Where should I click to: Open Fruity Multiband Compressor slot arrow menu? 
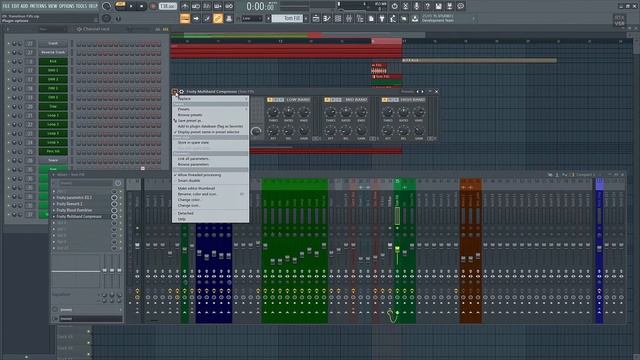[54, 217]
